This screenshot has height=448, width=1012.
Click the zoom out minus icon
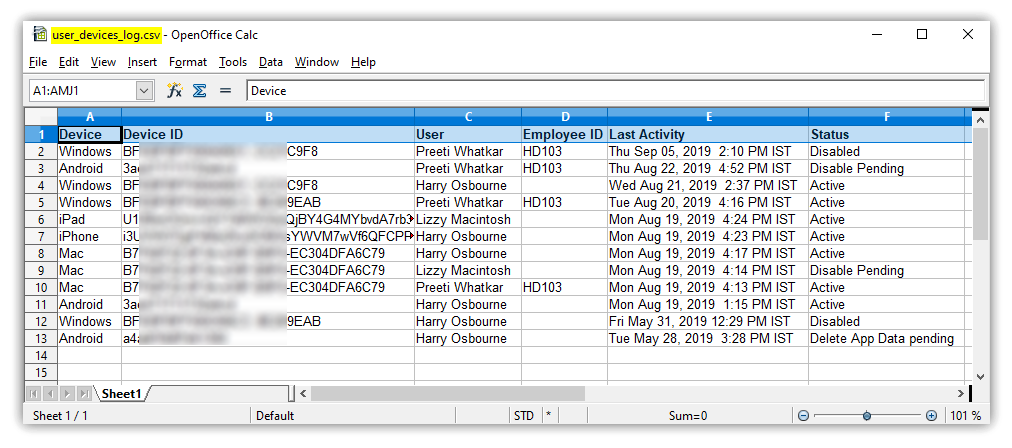(x=803, y=416)
